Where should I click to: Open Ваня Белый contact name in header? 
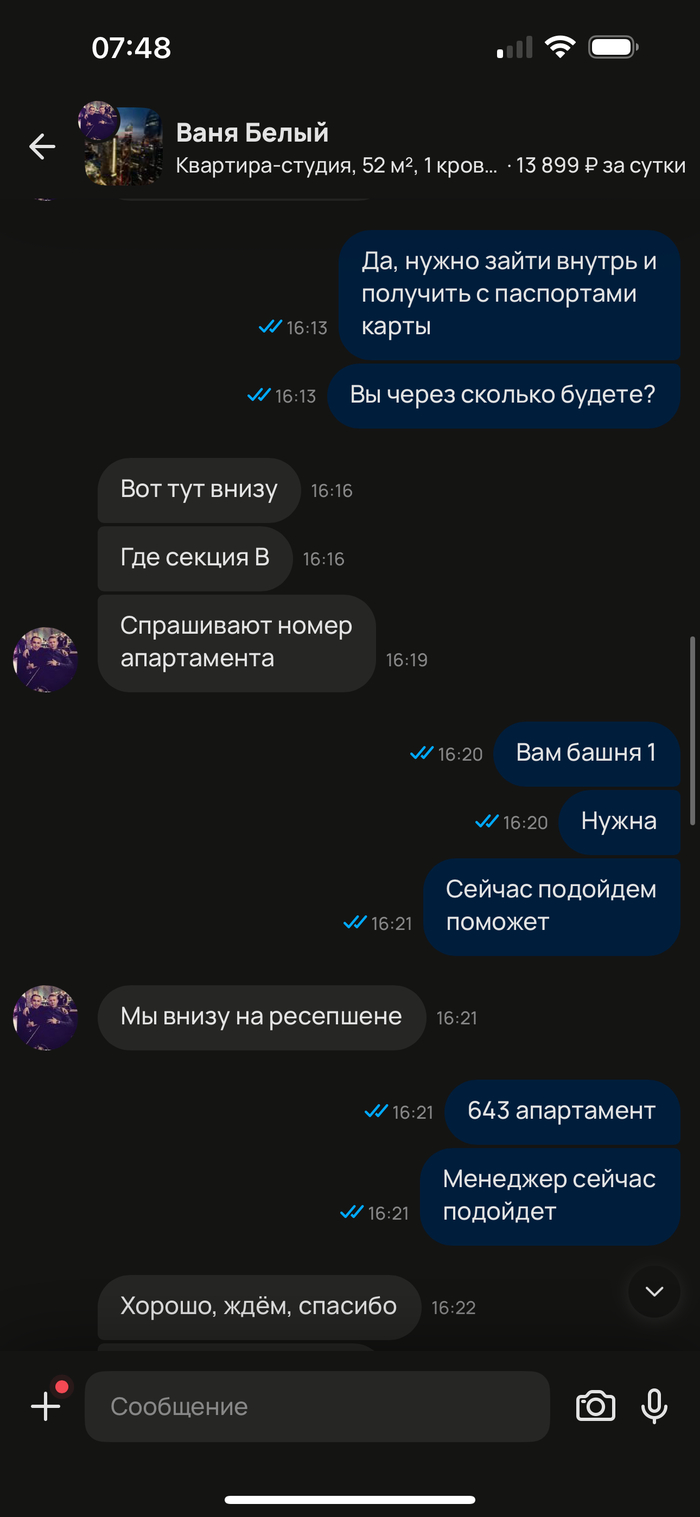point(252,132)
